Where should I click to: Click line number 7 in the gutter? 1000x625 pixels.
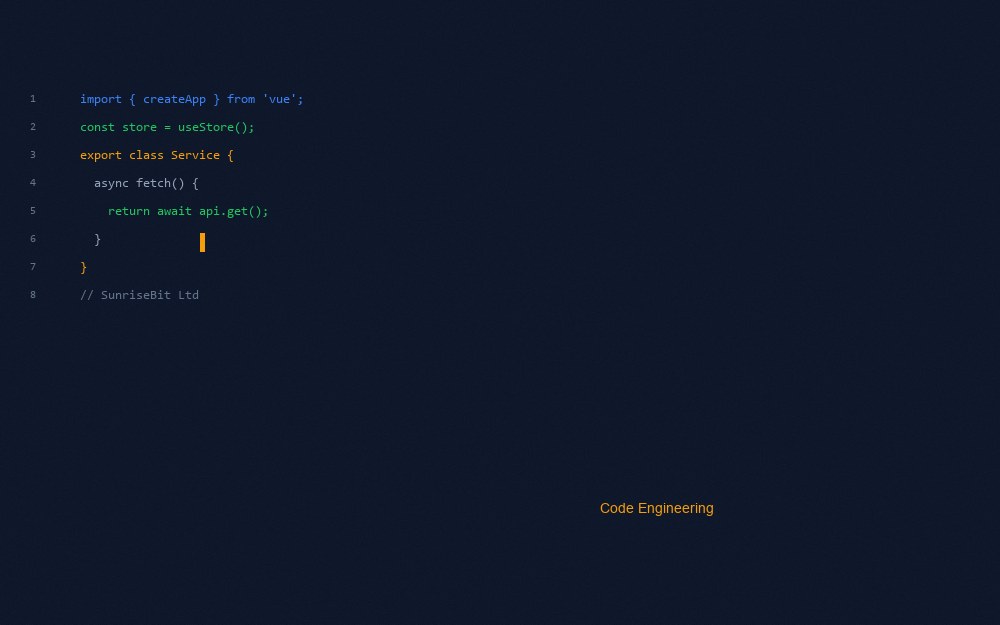(33, 267)
